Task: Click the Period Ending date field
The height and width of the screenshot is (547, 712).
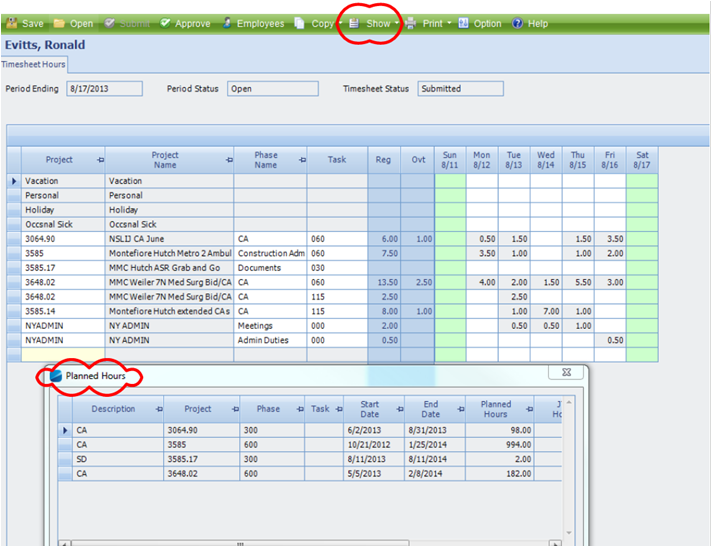Action: pos(104,89)
